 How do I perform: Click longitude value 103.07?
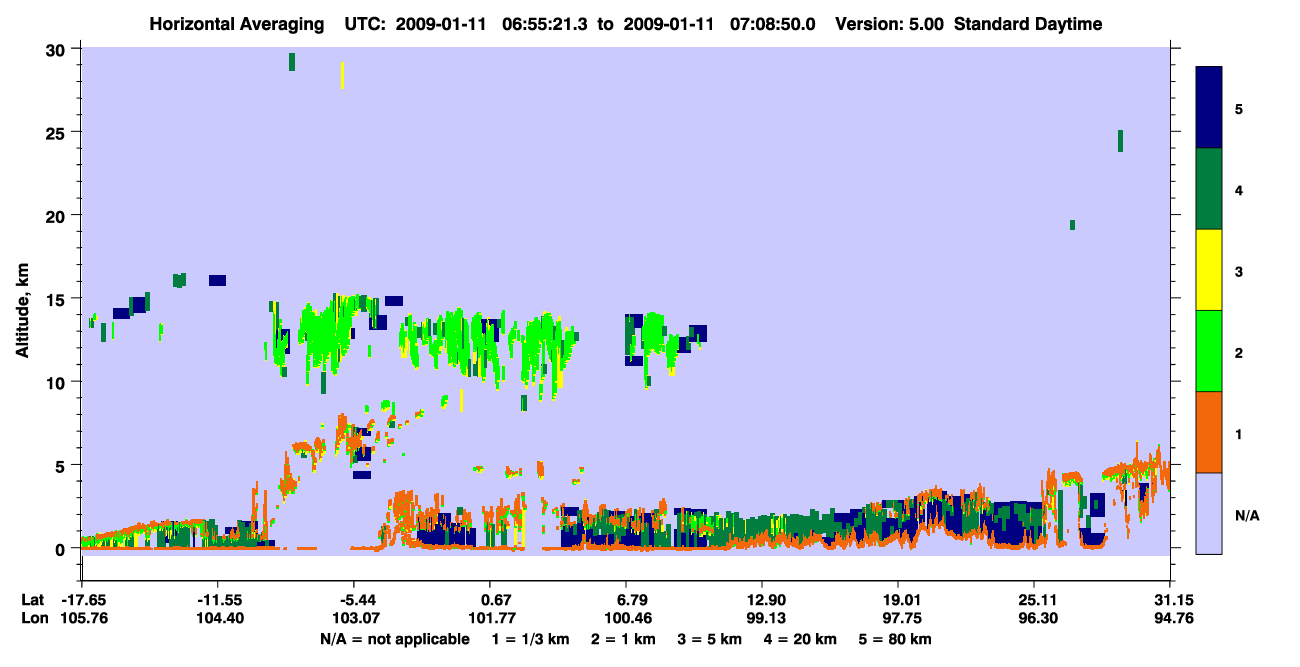[x=355, y=618]
